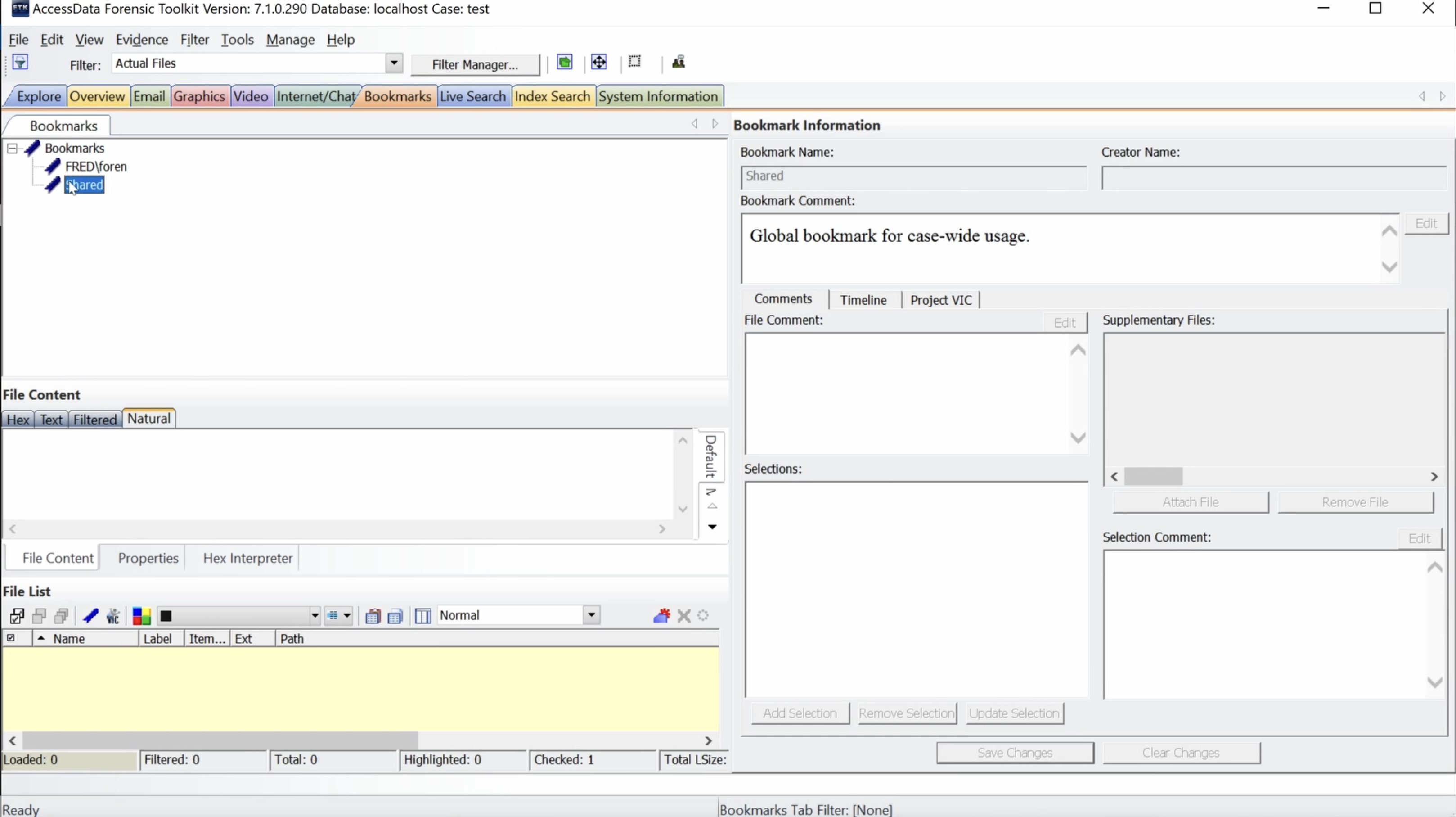1456x817 pixels.
Task: Switch to the Project VIC tab
Action: click(941, 300)
